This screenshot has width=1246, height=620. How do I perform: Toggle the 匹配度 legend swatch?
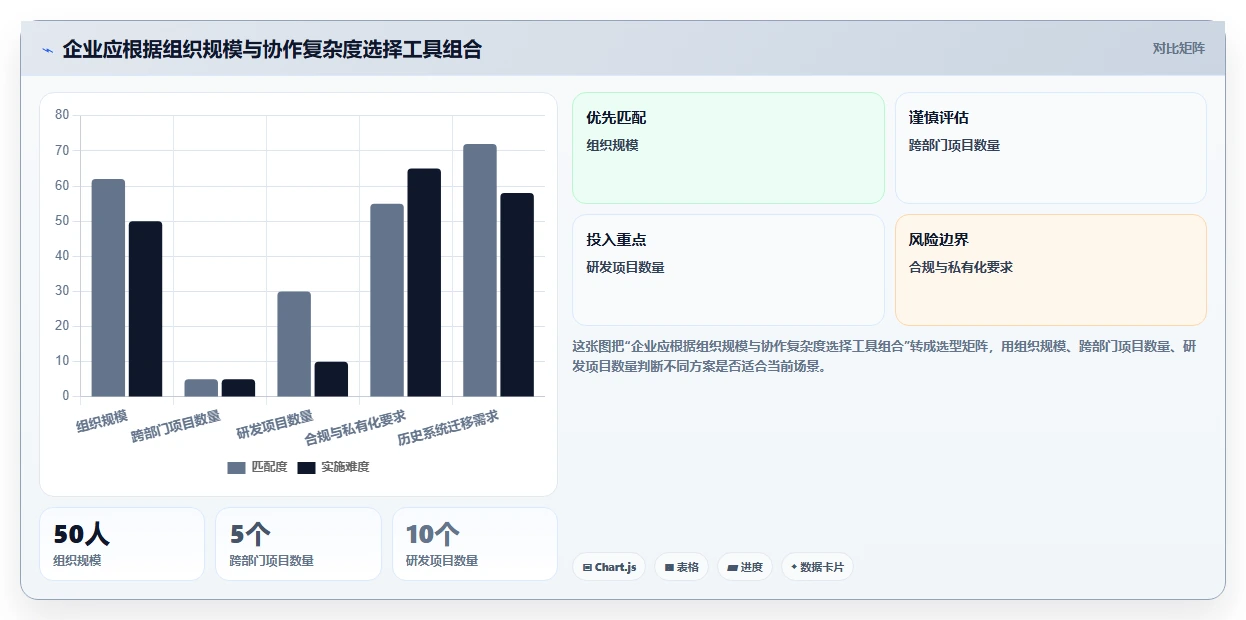[x=236, y=467]
